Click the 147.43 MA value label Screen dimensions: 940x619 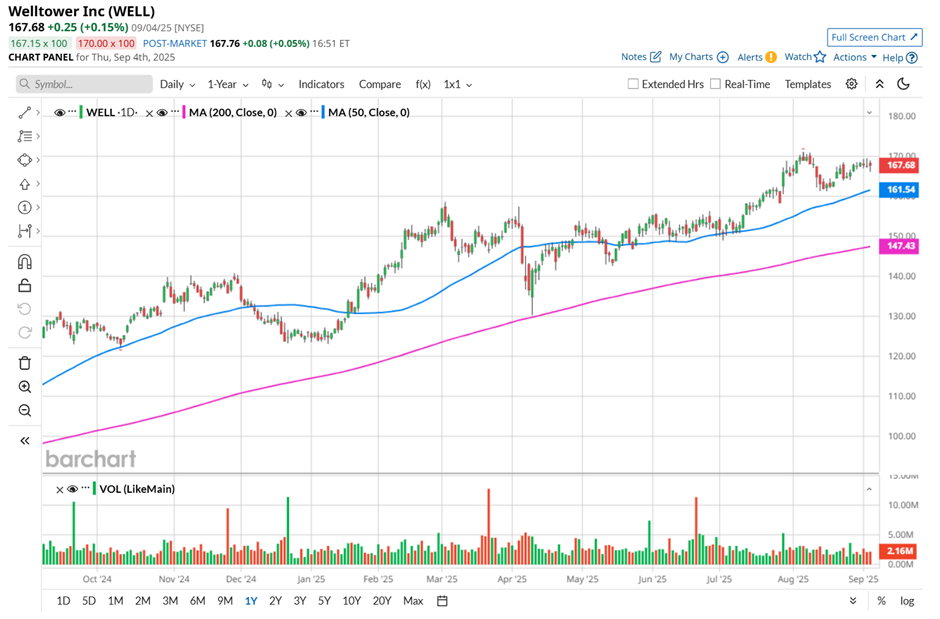pos(899,246)
